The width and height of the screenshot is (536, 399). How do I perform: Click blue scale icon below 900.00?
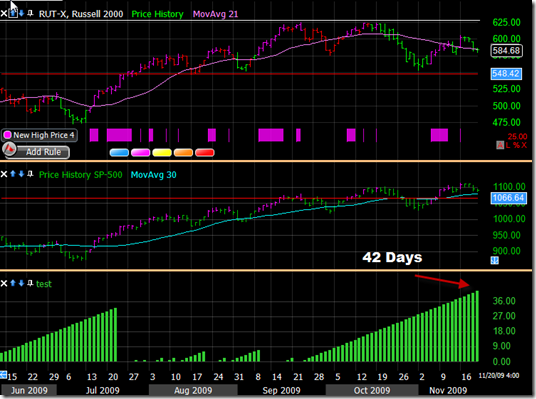coord(495,261)
